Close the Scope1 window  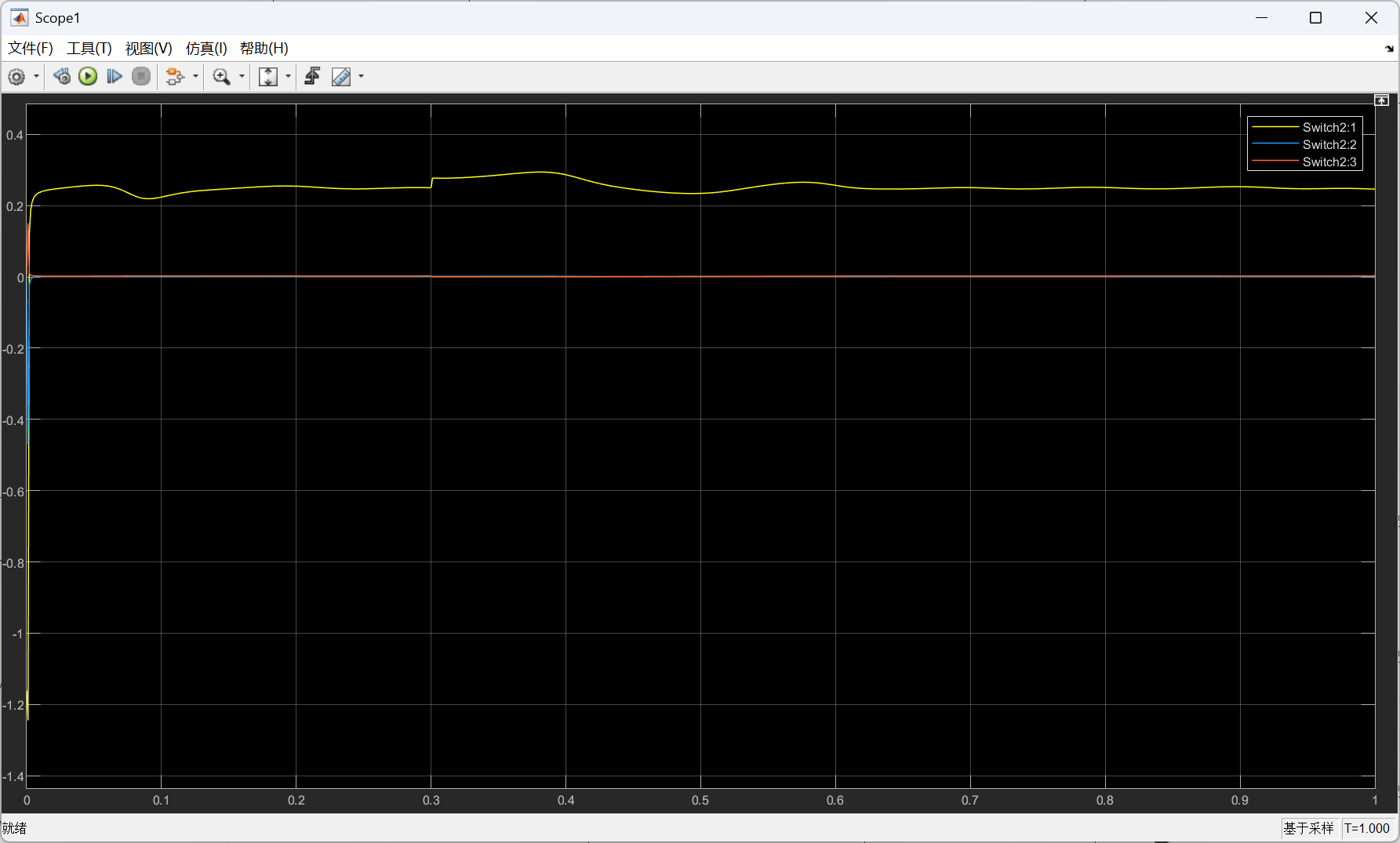click(x=1371, y=17)
